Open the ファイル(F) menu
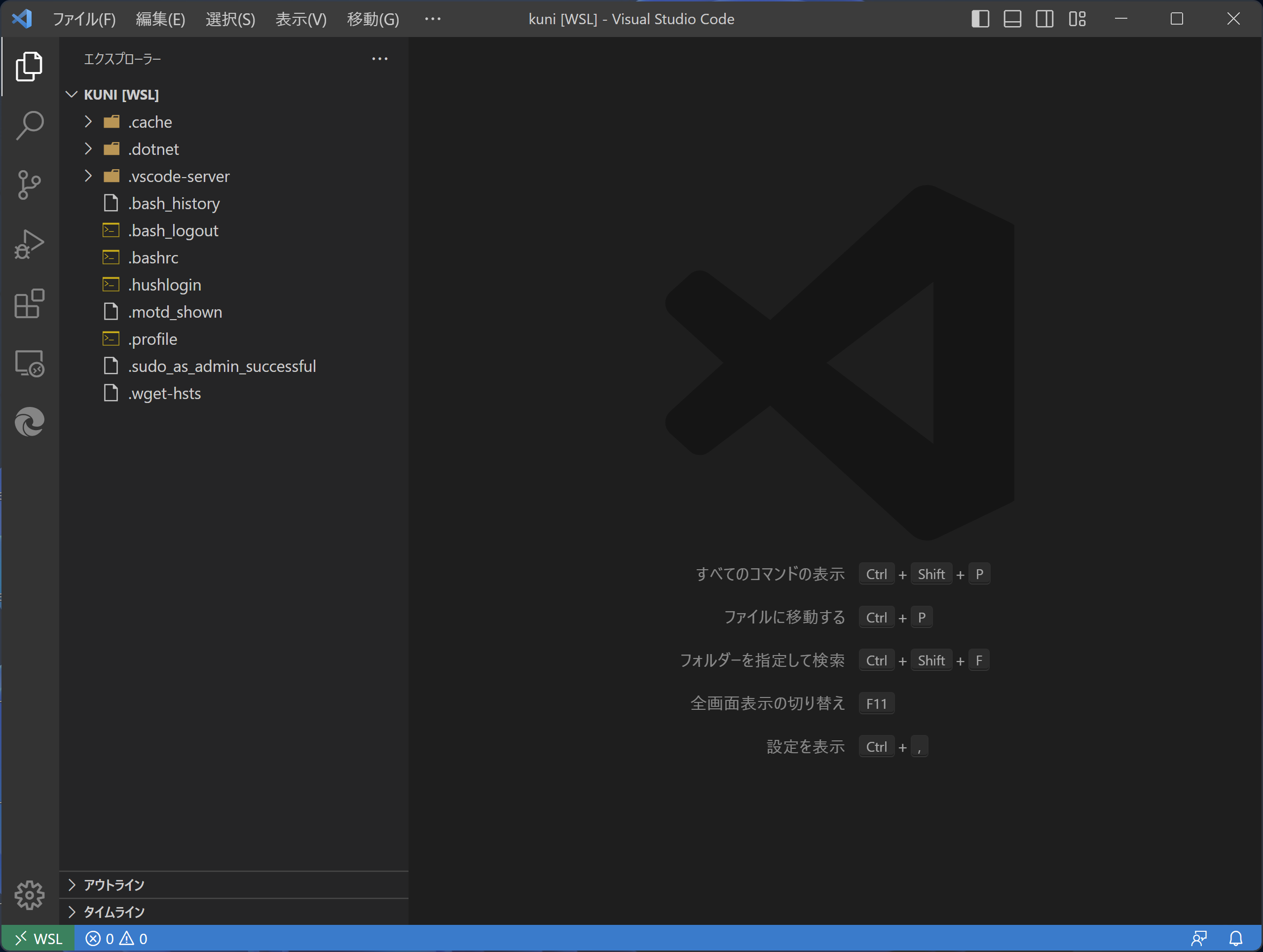 tap(84, 19)
